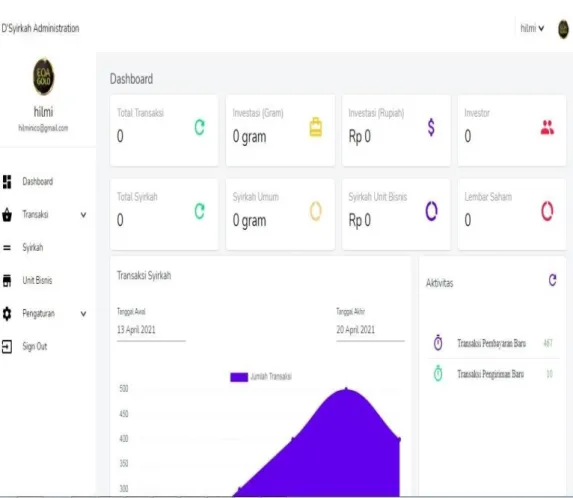This screenshot has width=573, height=498.
Task: Click the Transaksi basket icon
Action: click(x=7, y=215)
